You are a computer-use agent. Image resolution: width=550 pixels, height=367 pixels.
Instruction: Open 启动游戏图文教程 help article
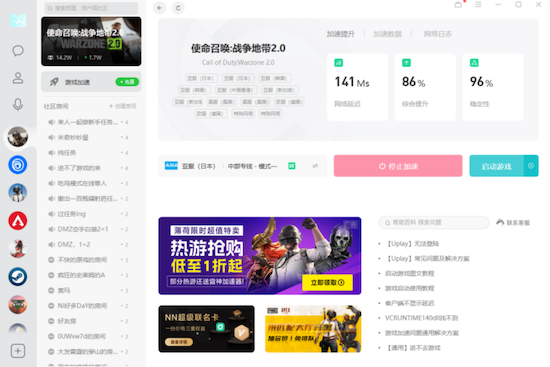click(x=409, y=273)
